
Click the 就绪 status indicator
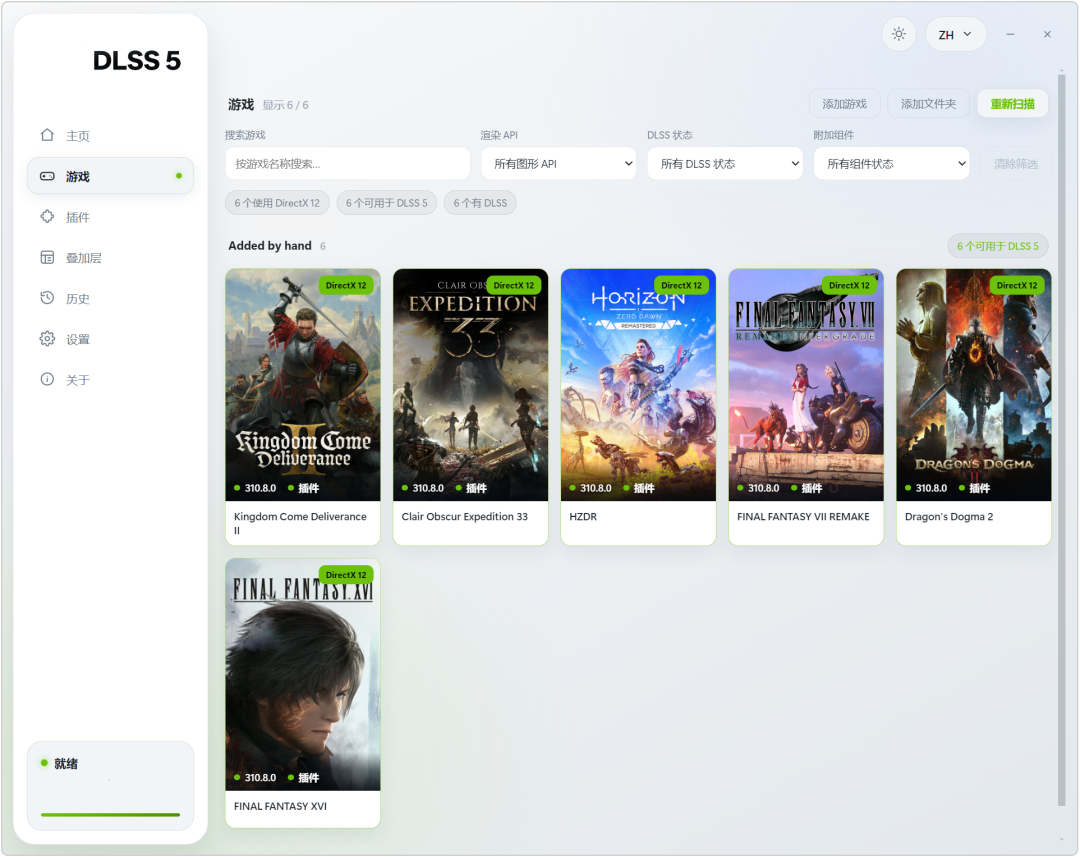60,763
